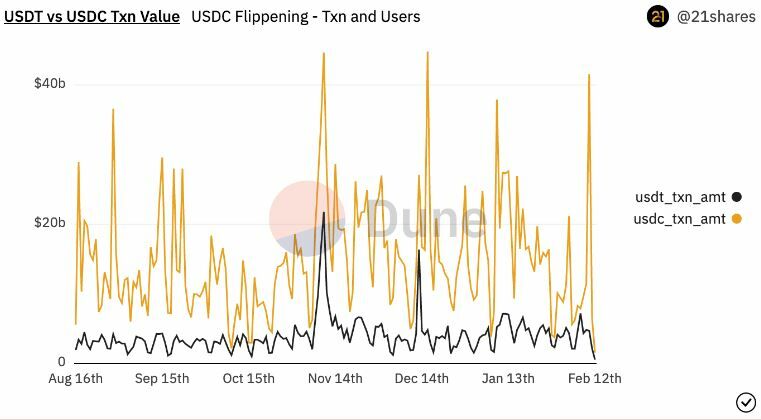
Task: Click the 21shares avatar icon
Action: pos(657,16)
